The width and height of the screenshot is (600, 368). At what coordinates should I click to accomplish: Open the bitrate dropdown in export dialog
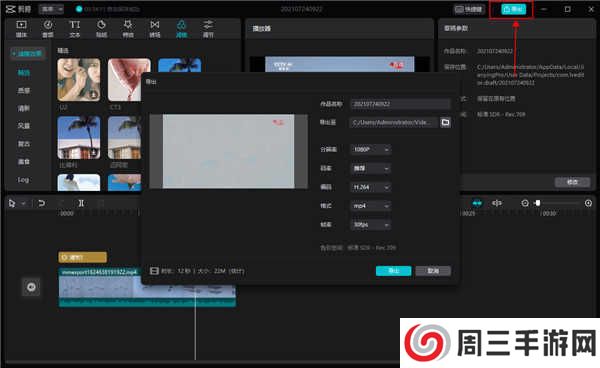[x=370, y=168]
